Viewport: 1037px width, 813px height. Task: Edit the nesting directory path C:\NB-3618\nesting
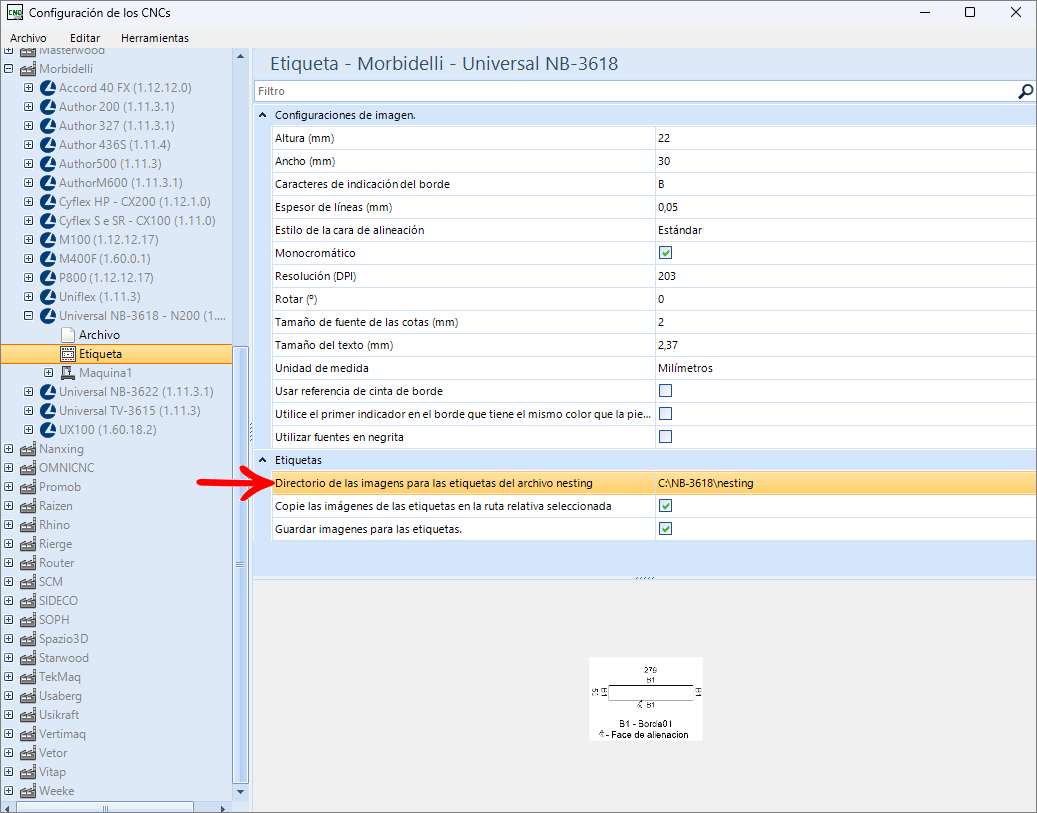(x=845, y=483)
